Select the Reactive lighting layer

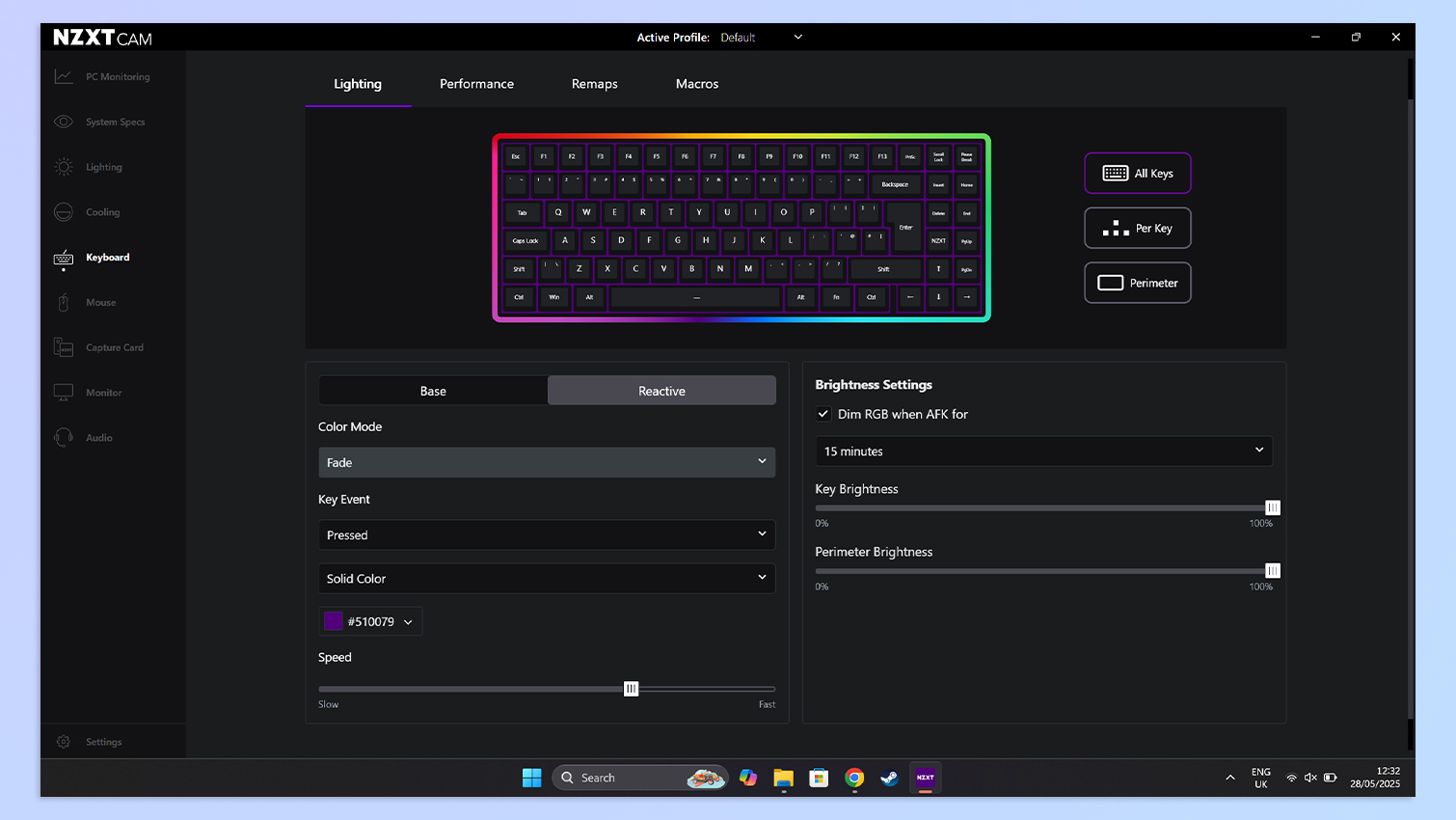pyautogui.click(x=661, y=391)
